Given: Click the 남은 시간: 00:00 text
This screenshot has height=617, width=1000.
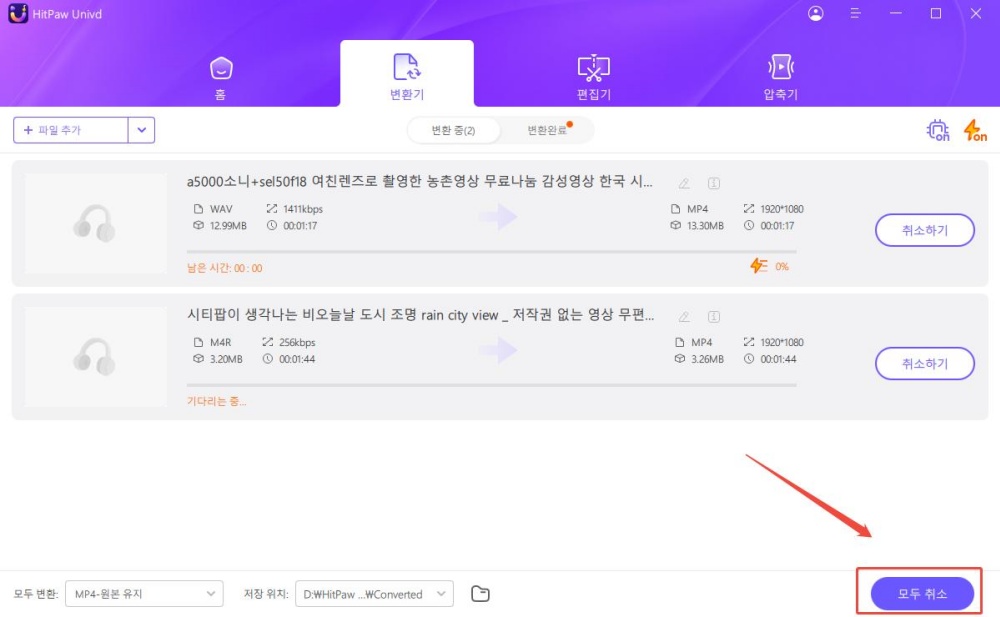Looking at the screenshot, I should (x=224, y=268).
